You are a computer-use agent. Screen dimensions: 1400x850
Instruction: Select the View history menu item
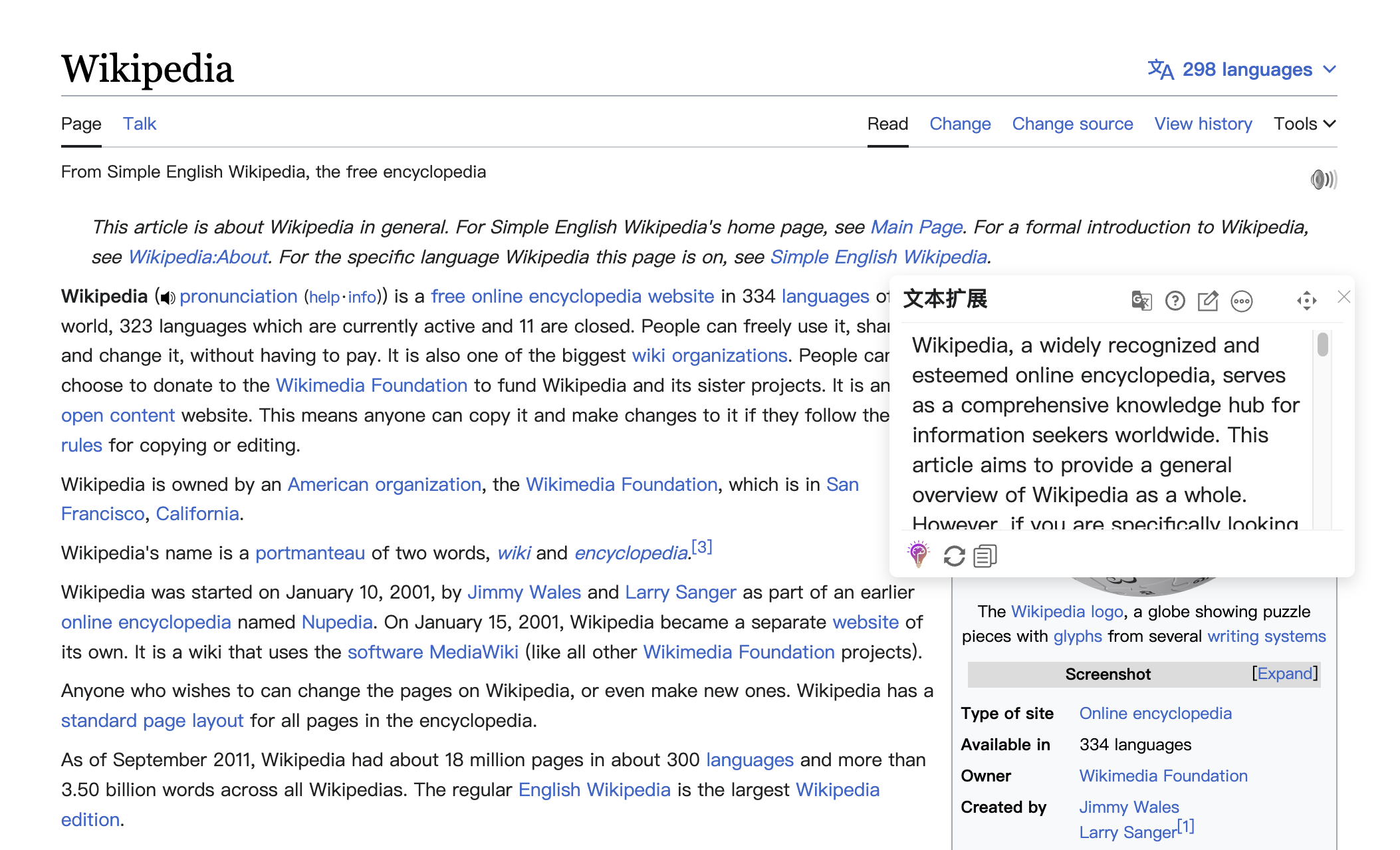pyautogui.click(x=1203, y=124)
